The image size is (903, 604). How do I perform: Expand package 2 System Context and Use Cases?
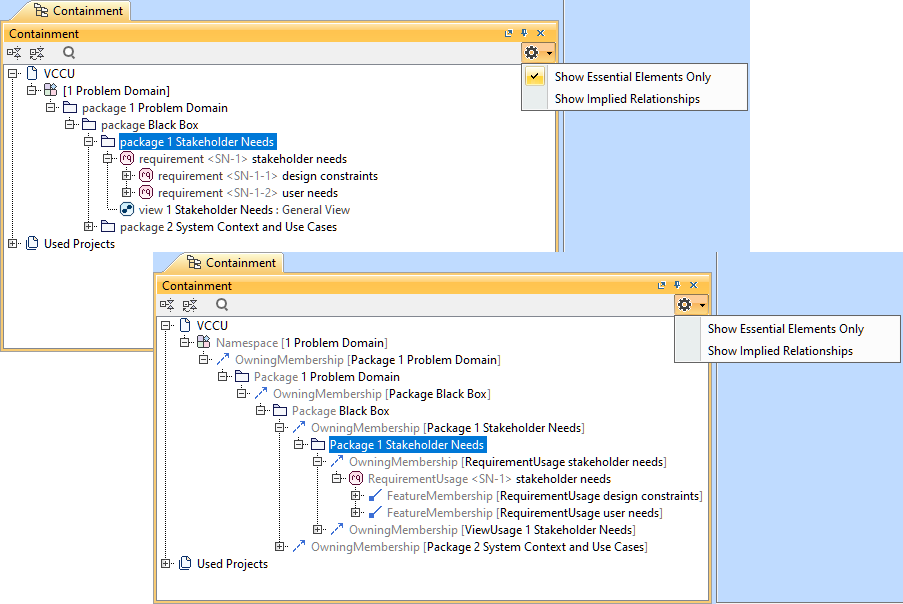point(89,227)
